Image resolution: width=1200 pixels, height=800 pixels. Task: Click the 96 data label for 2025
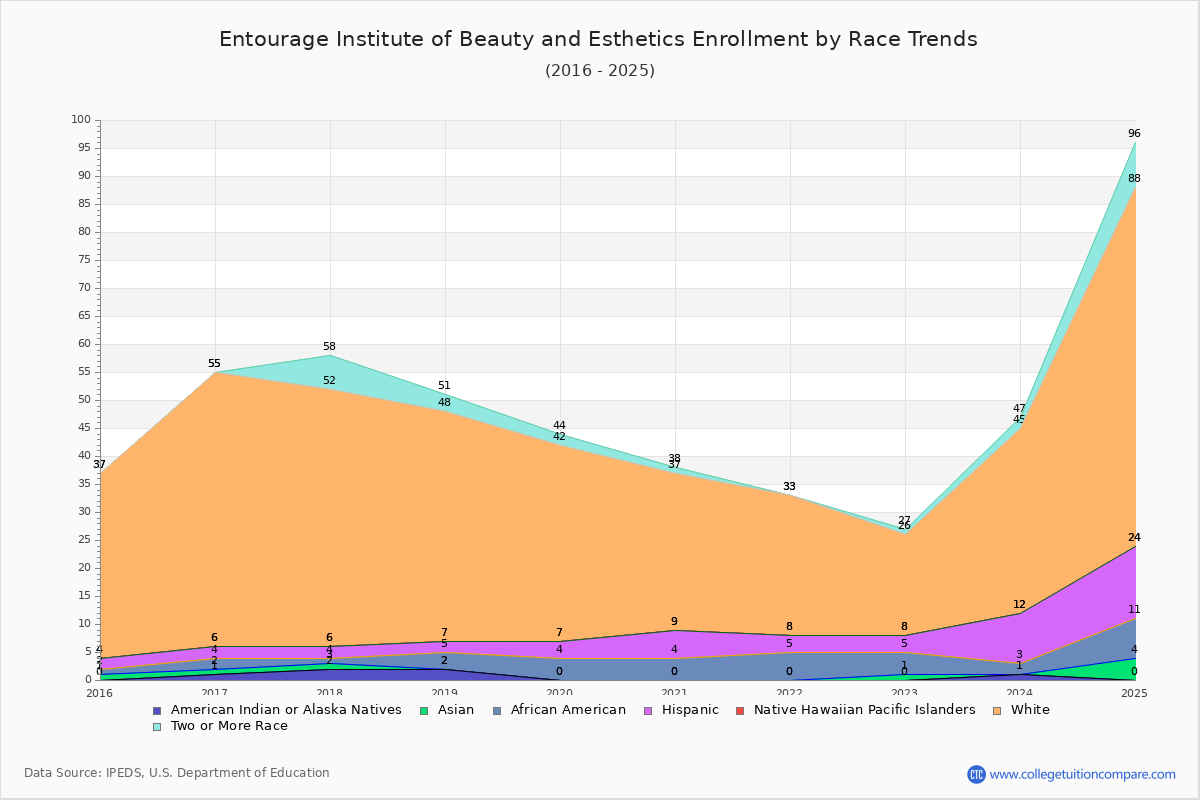coord(1134,134)
